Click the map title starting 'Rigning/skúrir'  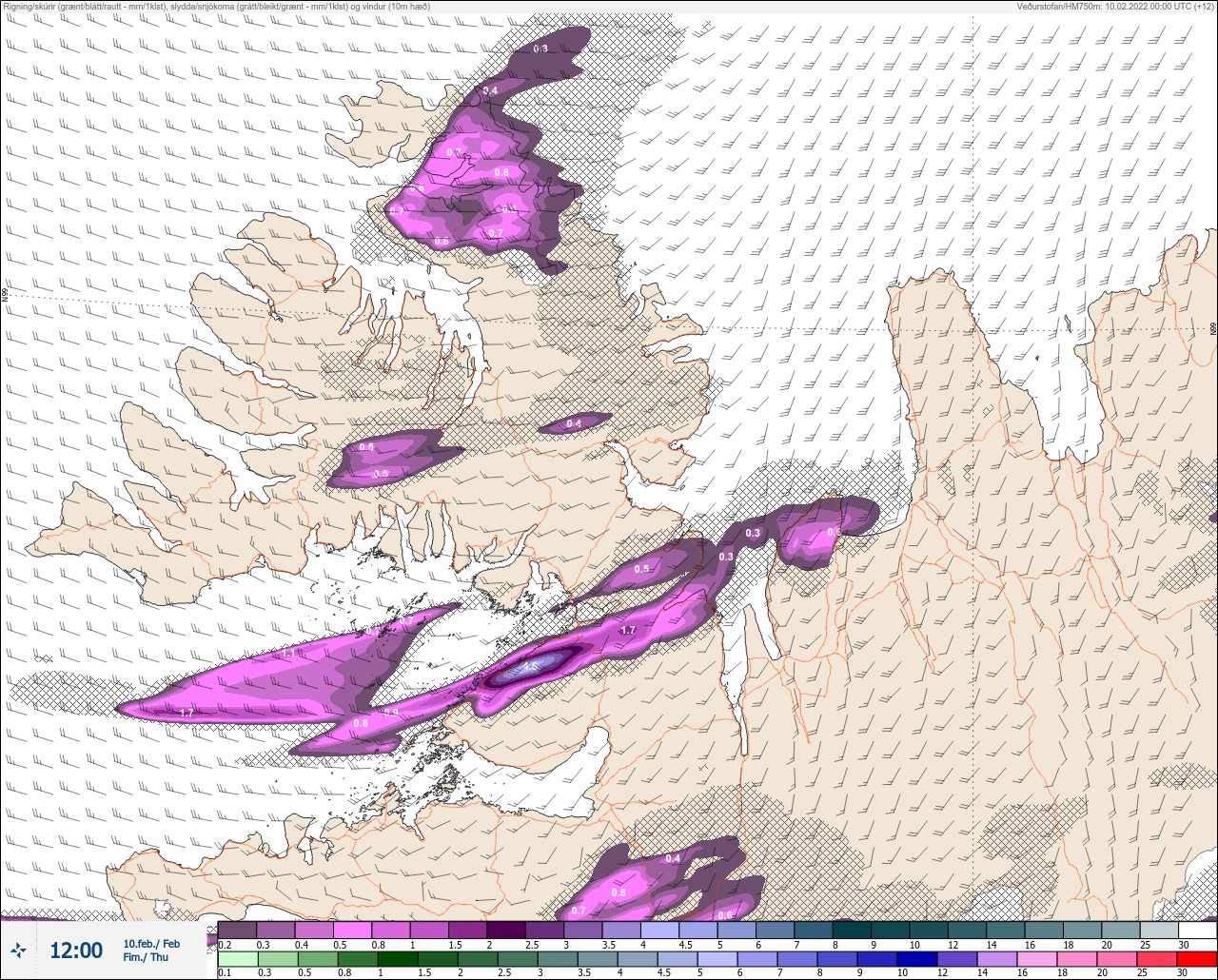coord(216,6)
